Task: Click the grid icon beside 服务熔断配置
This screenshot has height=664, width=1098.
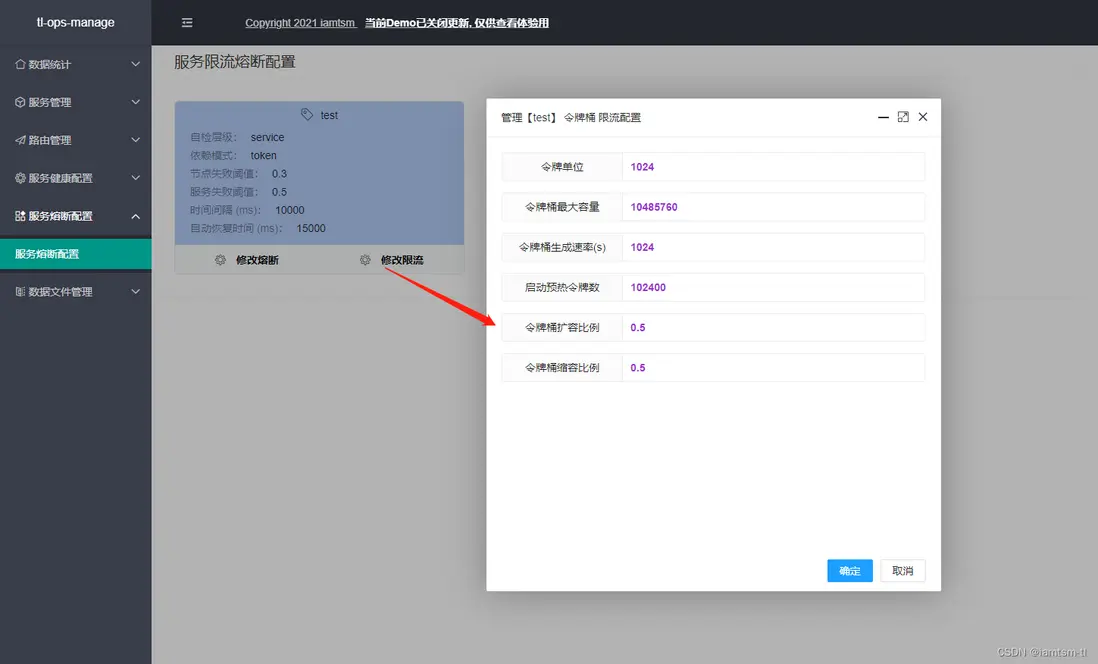Action: coord(20,216)
